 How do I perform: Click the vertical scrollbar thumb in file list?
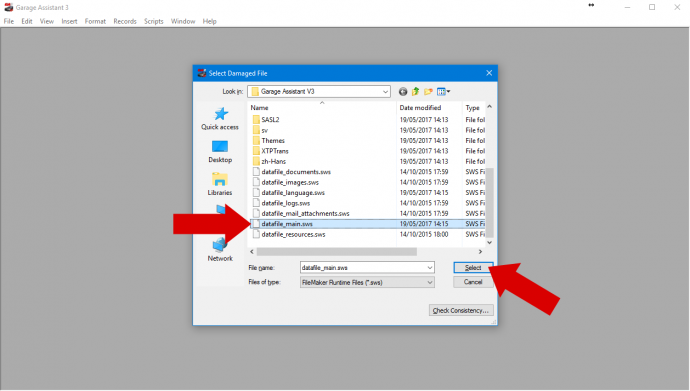(489, 202)
